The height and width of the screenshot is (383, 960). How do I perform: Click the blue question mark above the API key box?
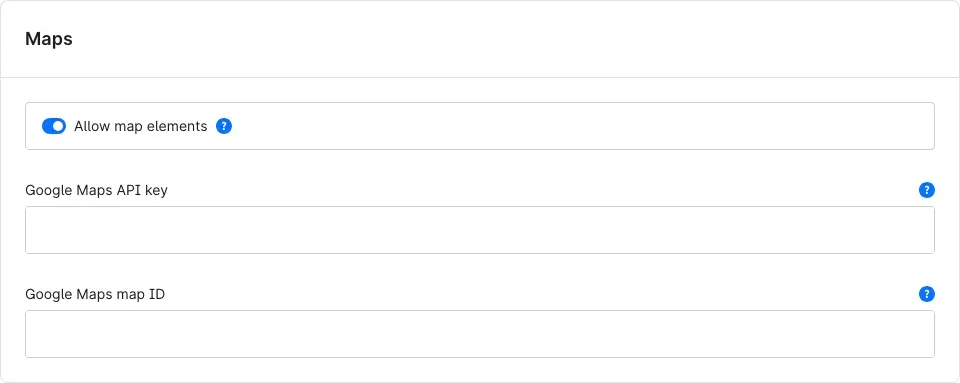[927, 190]
